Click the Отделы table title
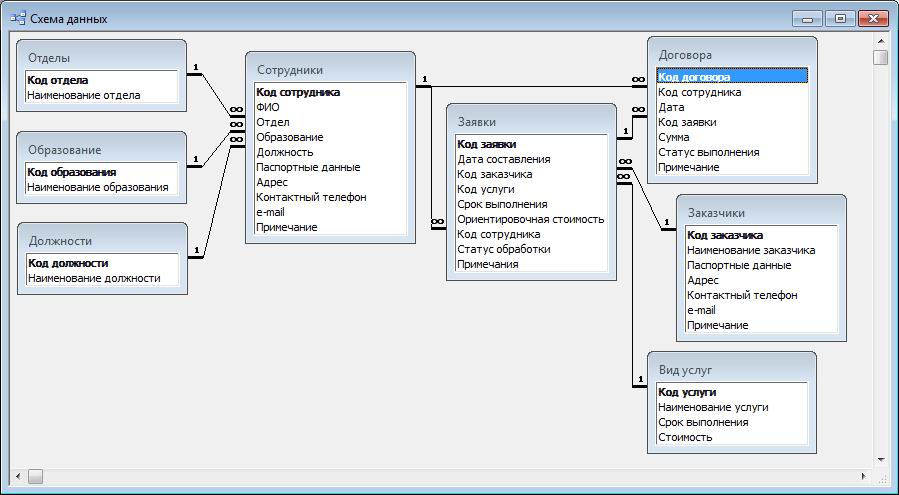The height and width of the screenshot is (495, 899). click(x=49, y=58)
